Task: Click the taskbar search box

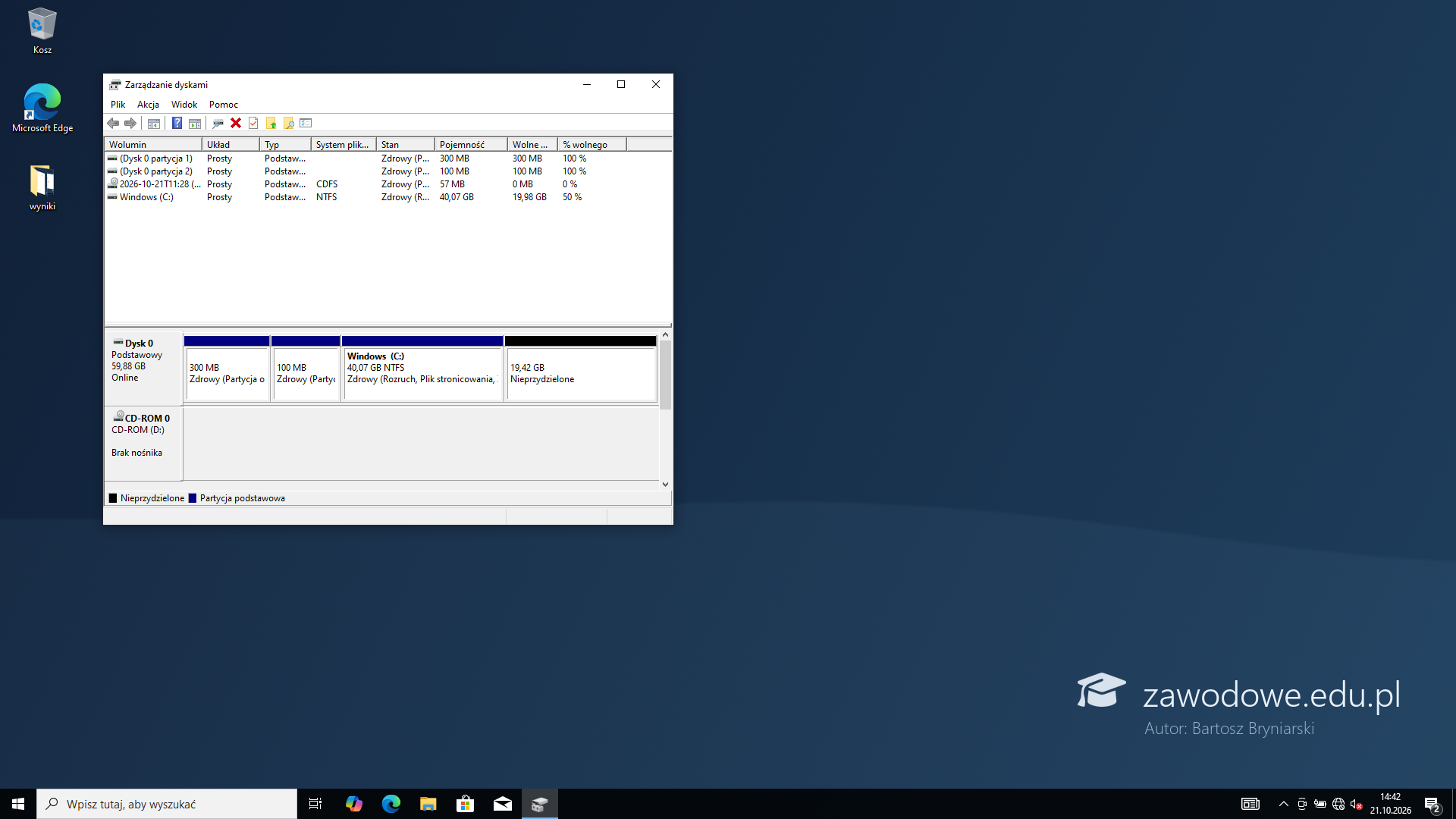Action: 167,804
